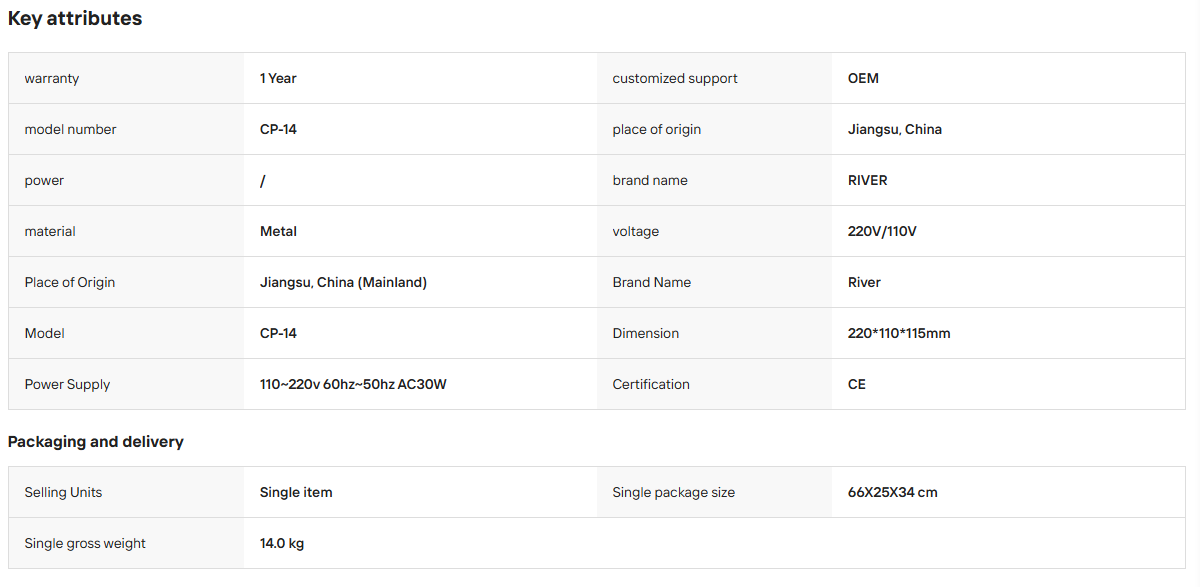
Task: Click the Jiangsu, China (Mainland) value
Action: click(x=343, y=282)
